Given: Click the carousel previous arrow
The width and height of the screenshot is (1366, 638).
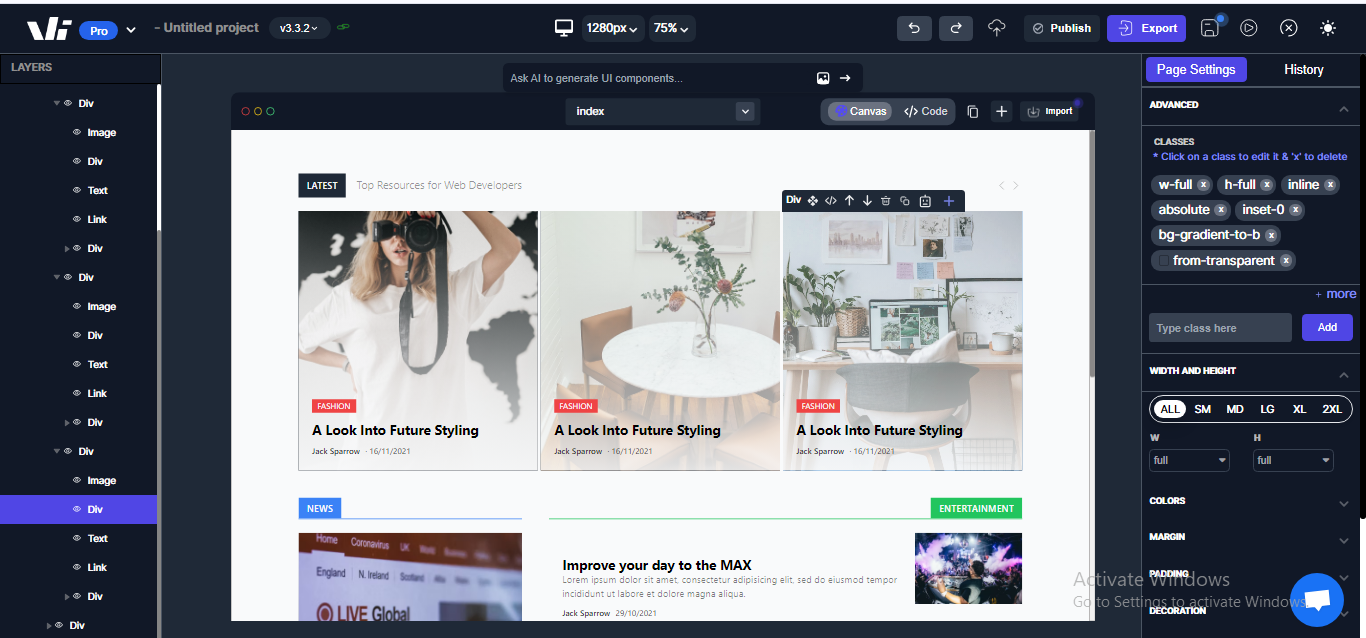Looking at the screenshot, I should (x=1002, y=185).
